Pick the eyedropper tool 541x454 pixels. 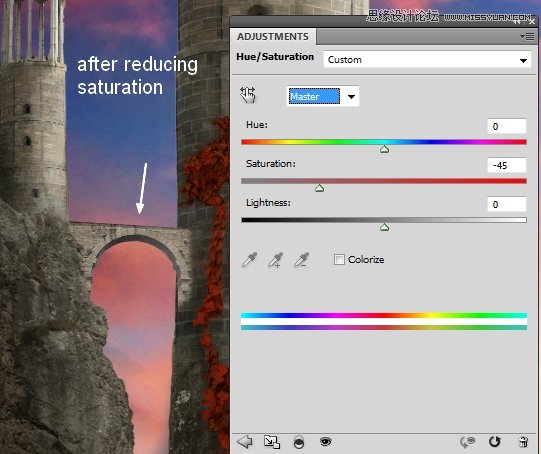coord(249,260)
